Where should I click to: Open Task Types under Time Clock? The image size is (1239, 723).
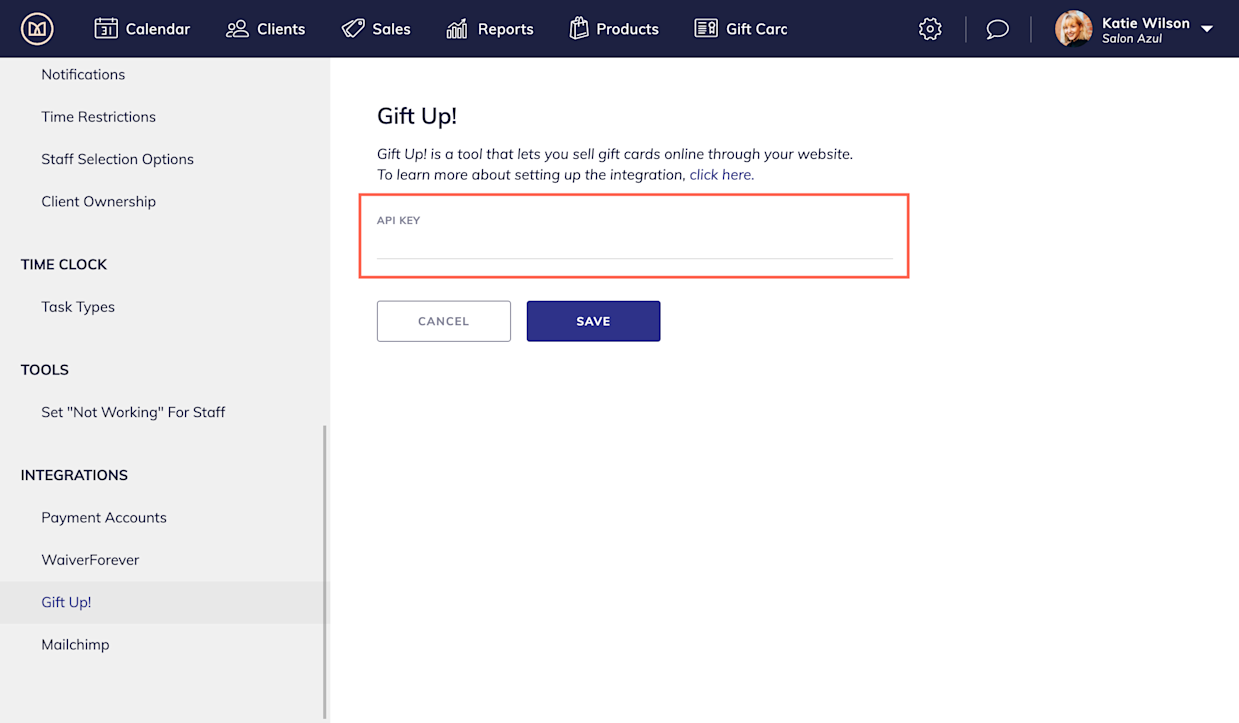tap(77, 306)
